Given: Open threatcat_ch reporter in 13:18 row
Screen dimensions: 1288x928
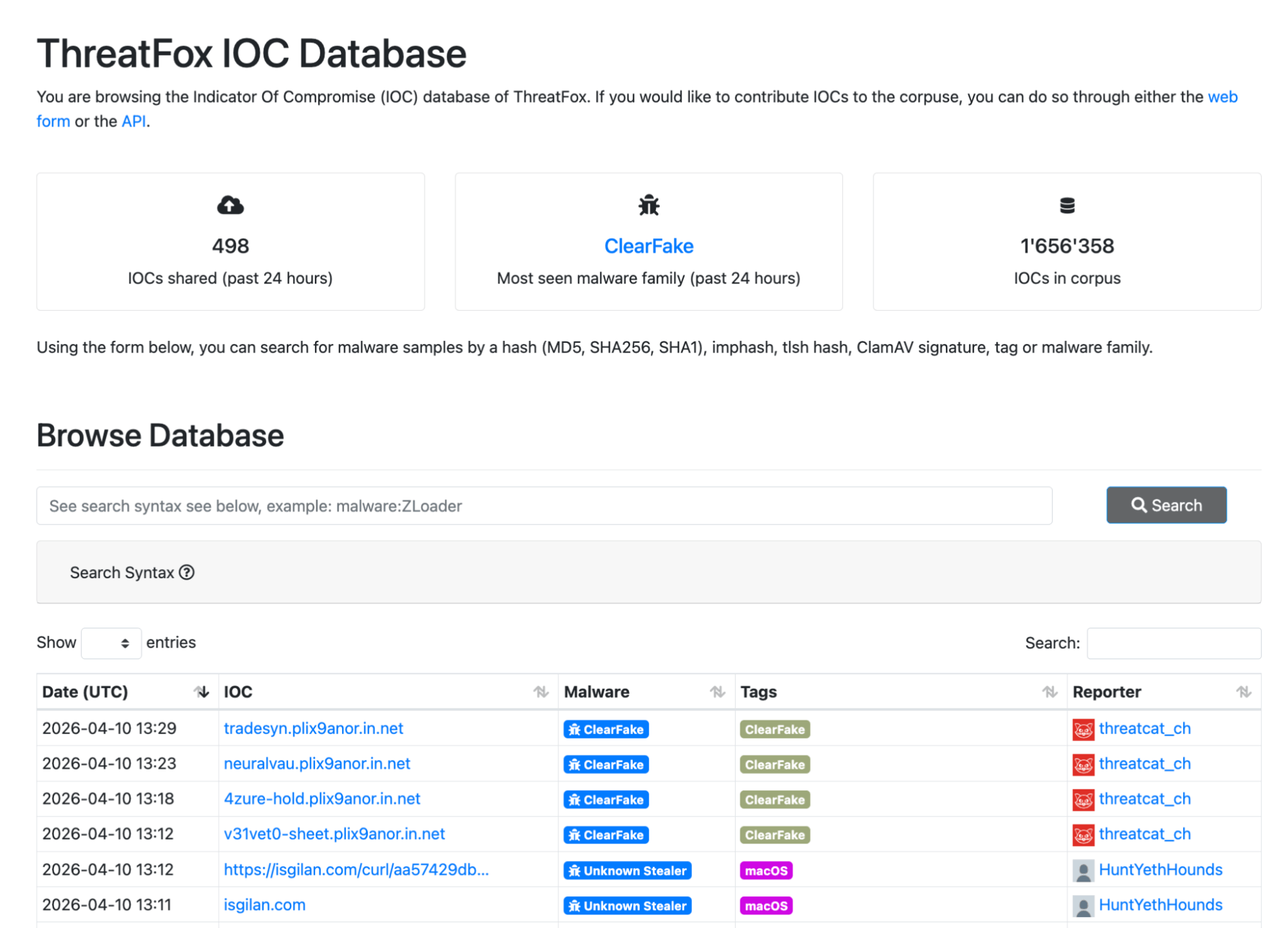Looking at the screenshot, I should point(1144,798).
